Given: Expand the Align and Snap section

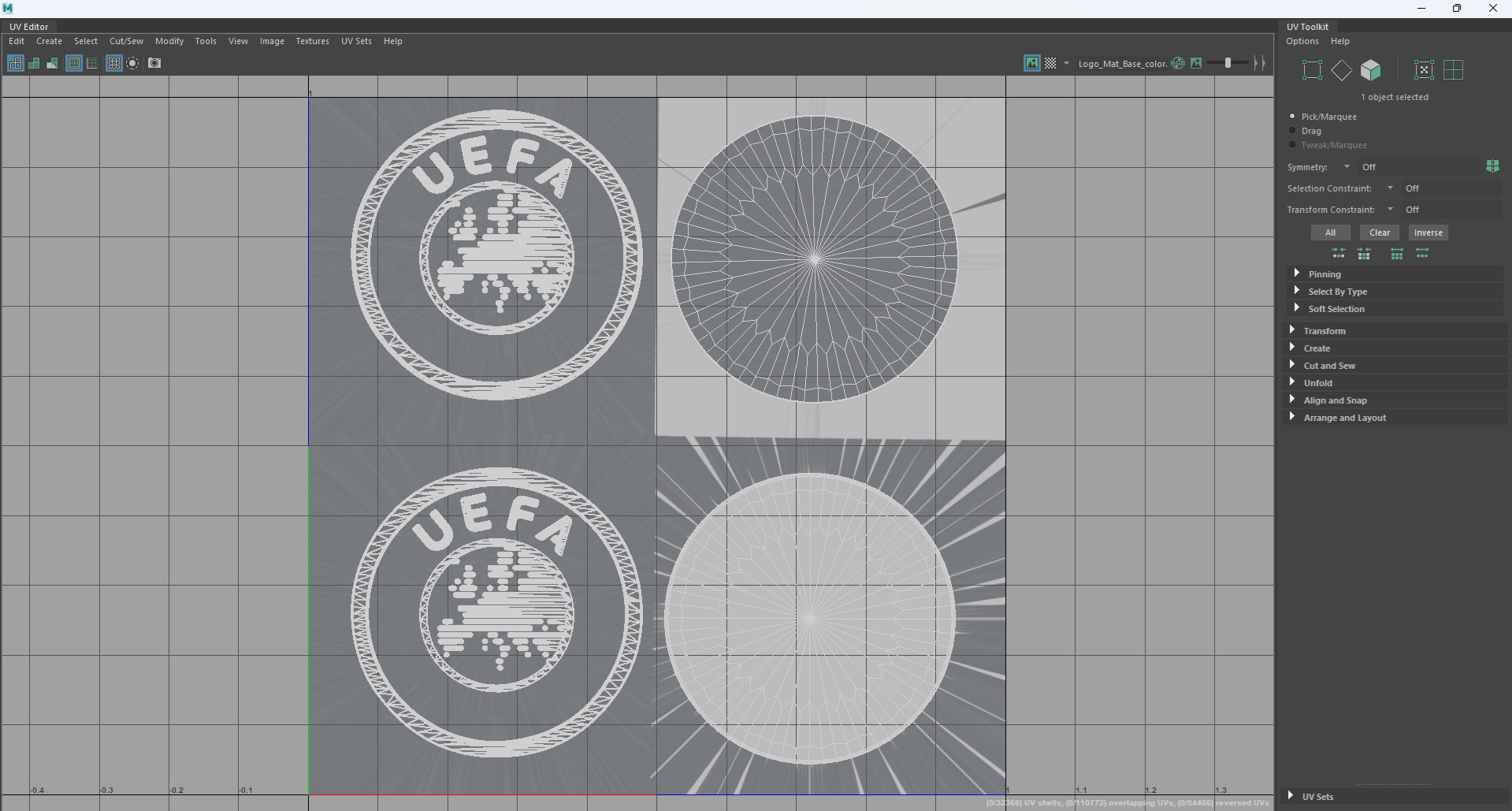Looking at the screenshot, I should 1395,400.
